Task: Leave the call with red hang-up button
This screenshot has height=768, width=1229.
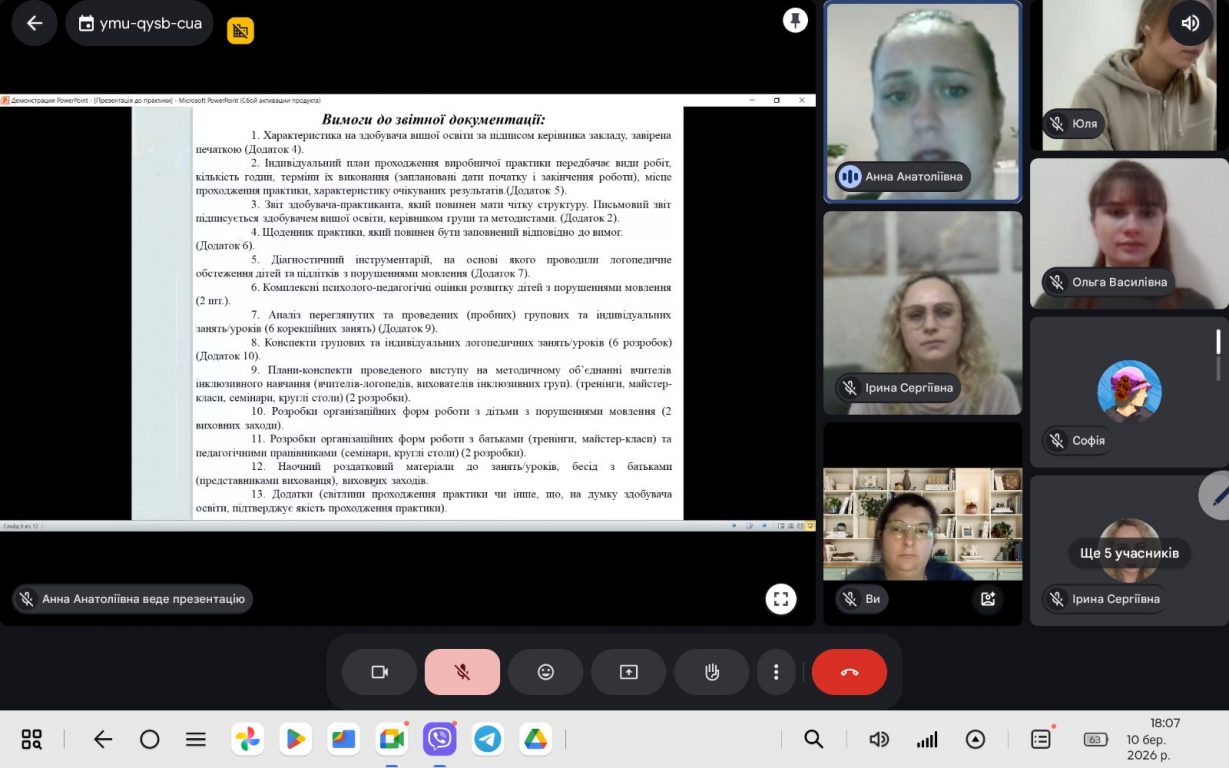Action: (849, 672)
